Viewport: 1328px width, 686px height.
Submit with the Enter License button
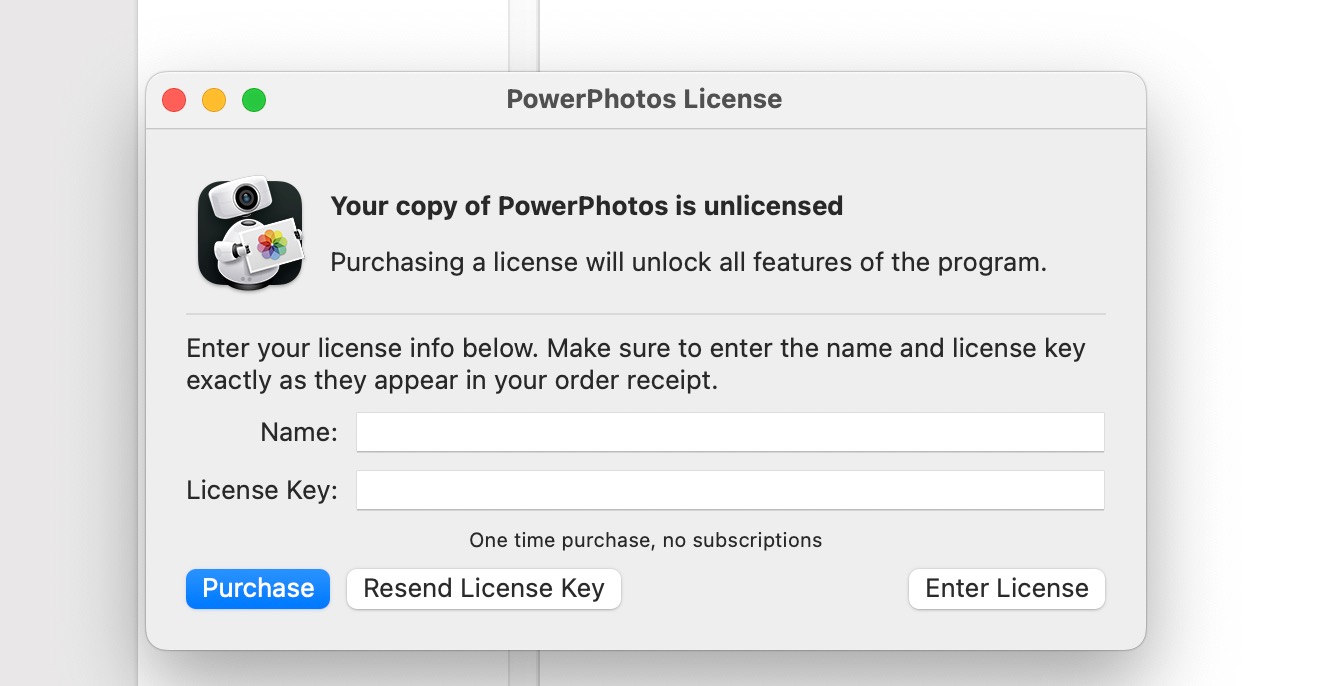pos(1006,589)
